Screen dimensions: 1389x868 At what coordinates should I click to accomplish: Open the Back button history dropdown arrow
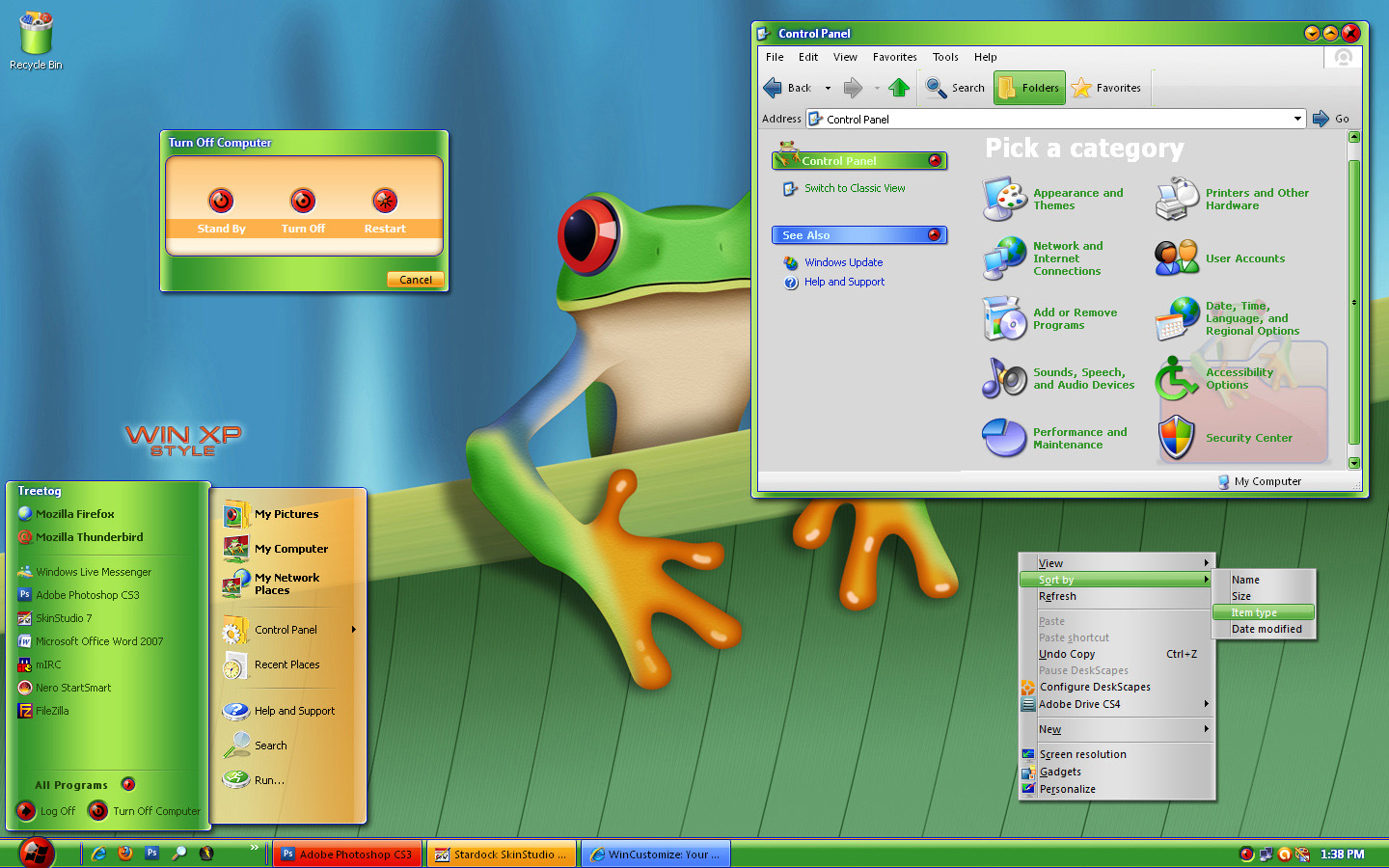click(828, 88)
